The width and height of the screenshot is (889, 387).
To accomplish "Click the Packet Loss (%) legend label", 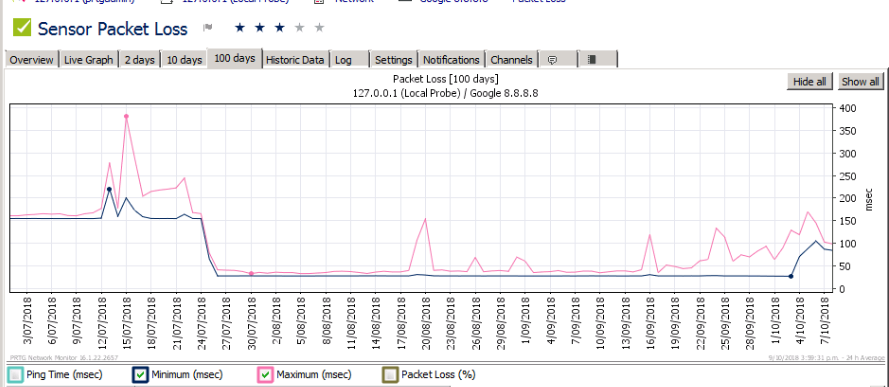I will [x=438, y=375].
